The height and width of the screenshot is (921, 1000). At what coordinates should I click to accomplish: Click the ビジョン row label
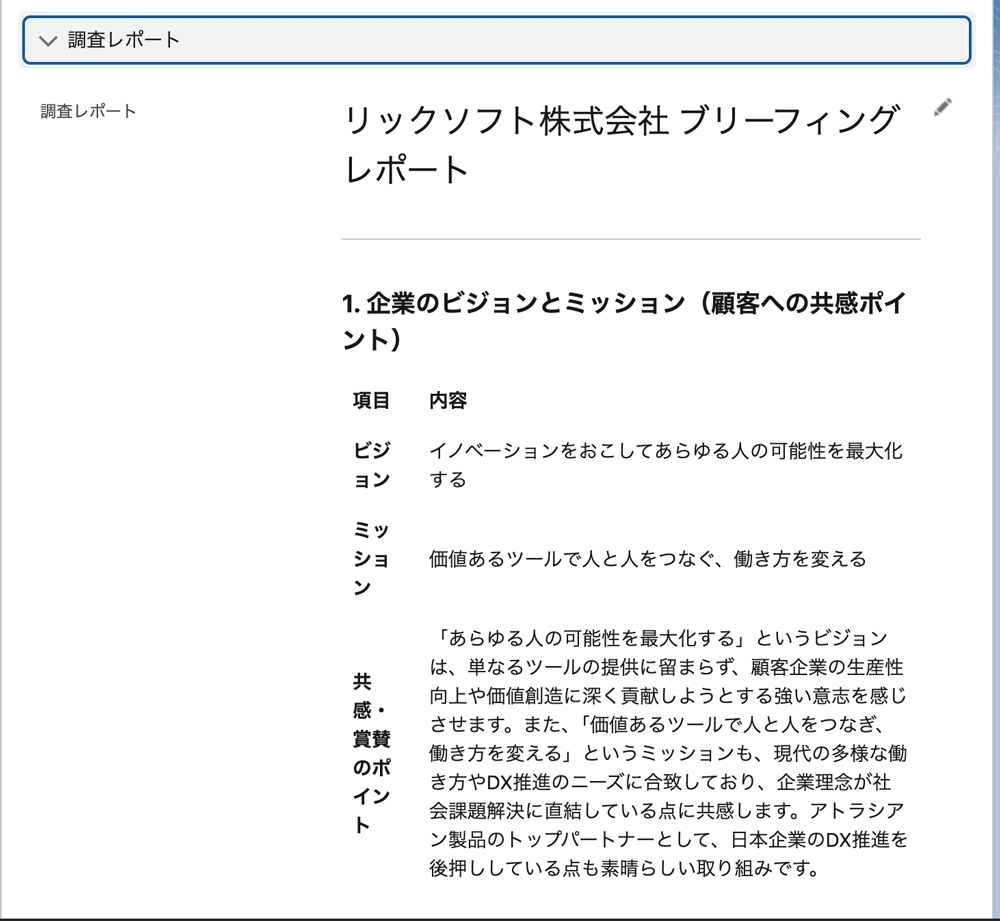coord(372,465)
